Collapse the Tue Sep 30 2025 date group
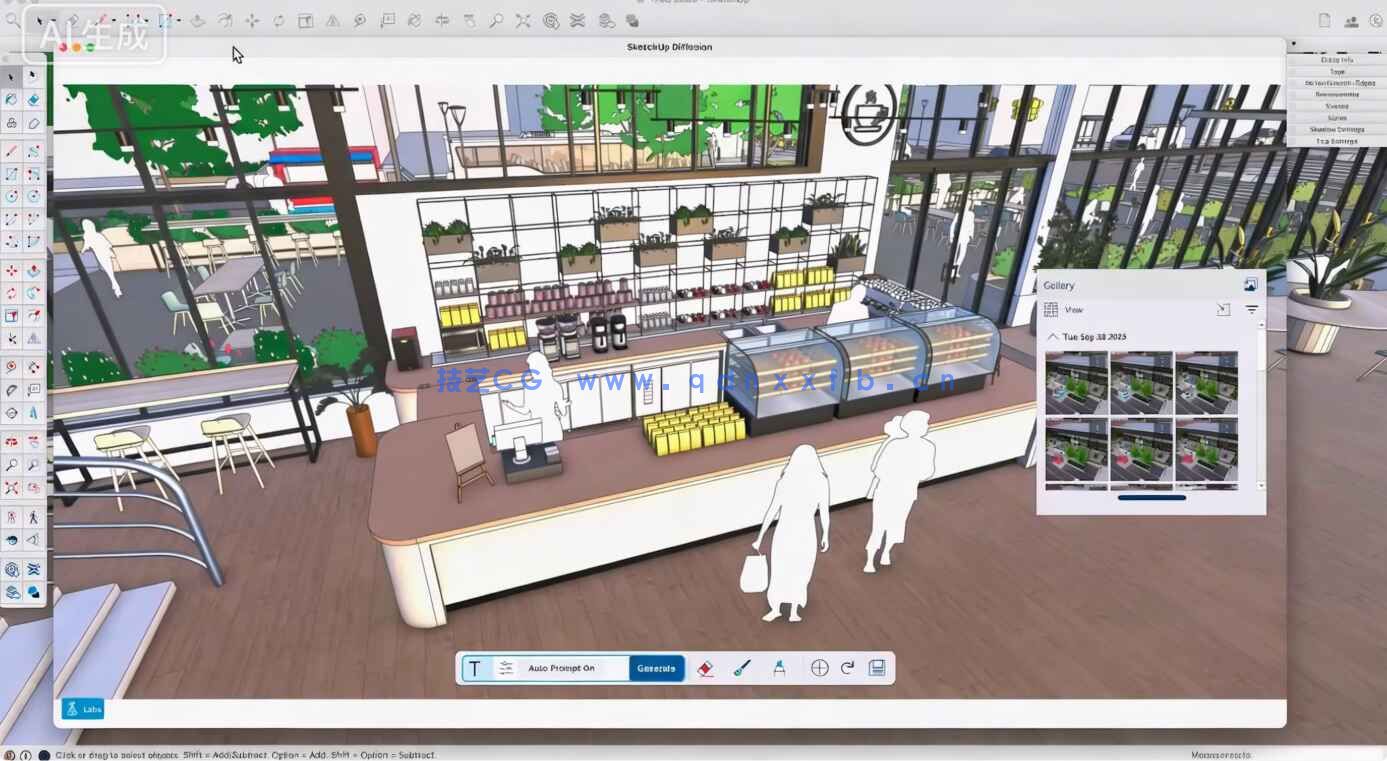 pyautogui.click(x=1052, y=336)
